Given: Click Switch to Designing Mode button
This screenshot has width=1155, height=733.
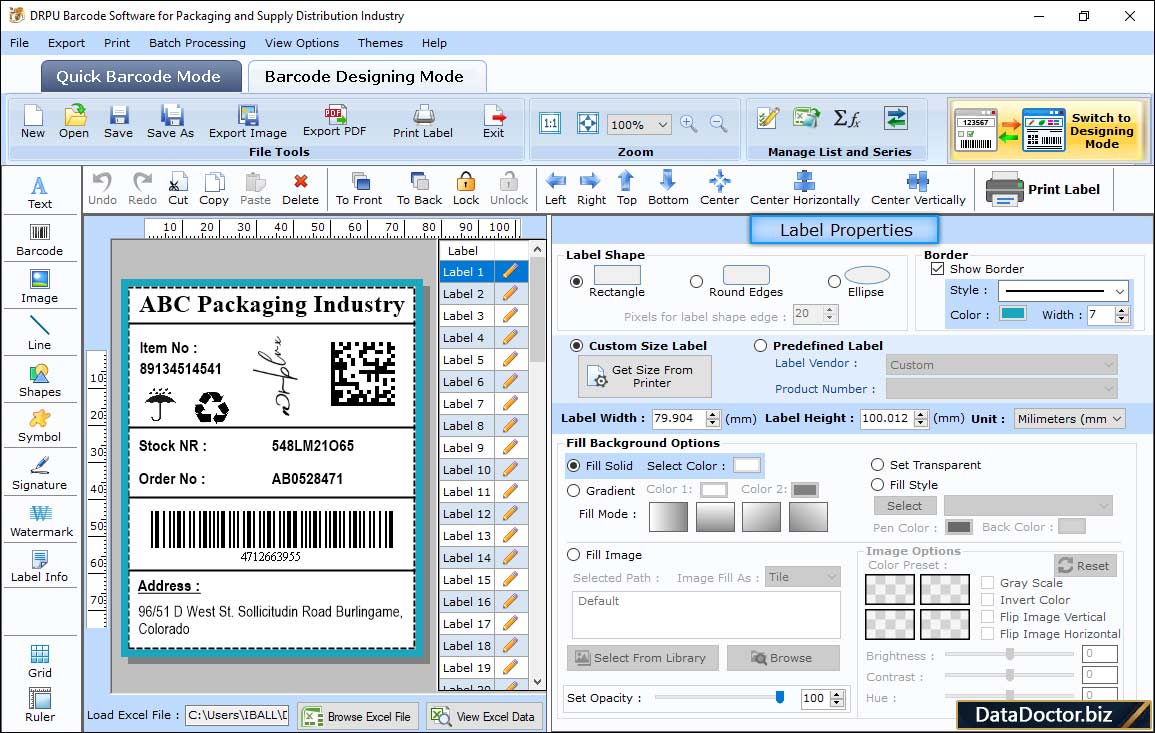Looking at the screenshot, I should [1049, 131].
